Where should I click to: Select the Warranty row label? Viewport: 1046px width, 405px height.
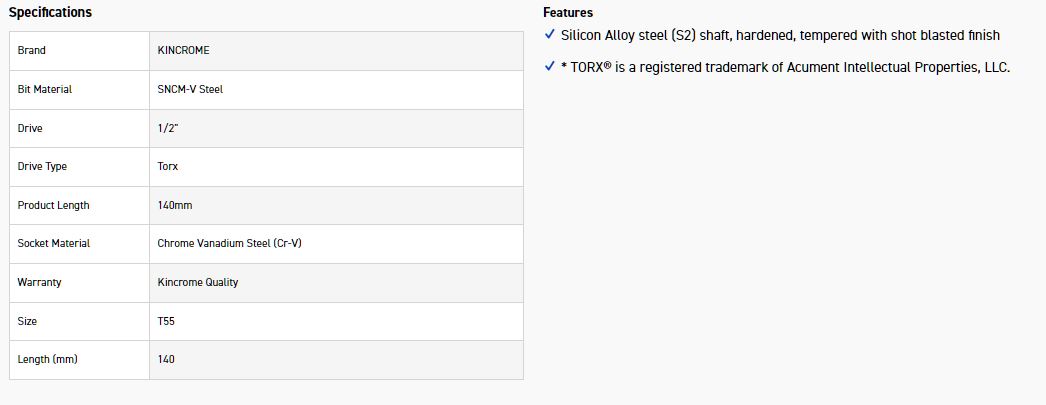tap(39, 282)
